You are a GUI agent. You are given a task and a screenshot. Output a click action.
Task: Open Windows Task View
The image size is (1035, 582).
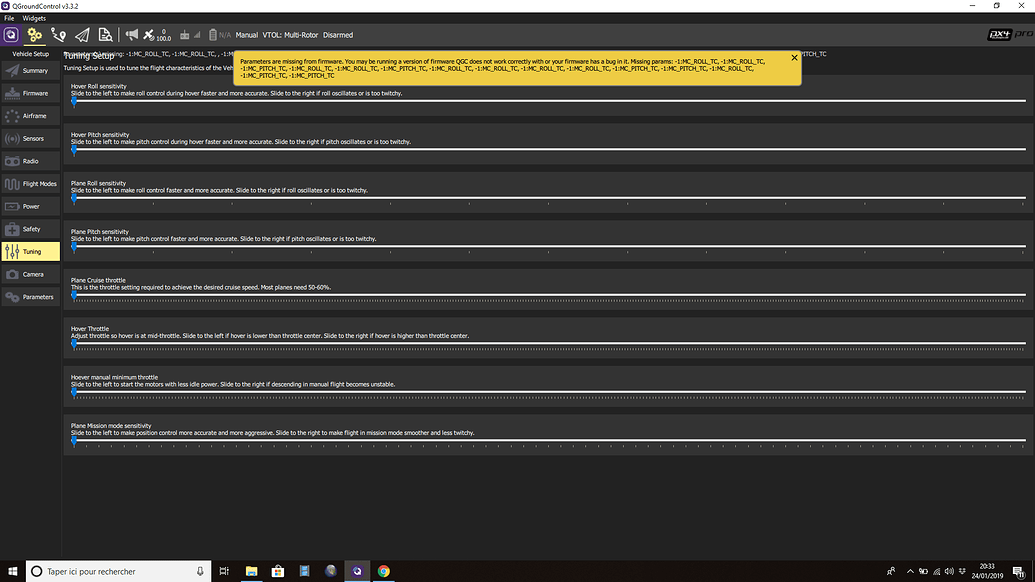224,571
